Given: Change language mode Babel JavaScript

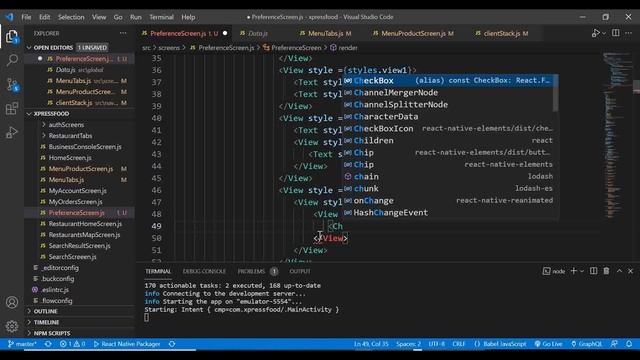Looking at the screenshot, I should 500,344.
